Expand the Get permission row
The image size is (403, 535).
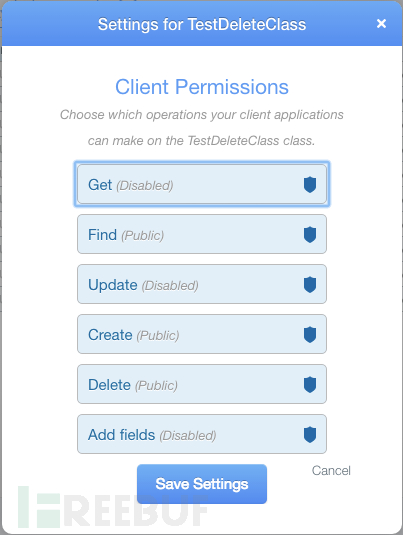(202, 184)
